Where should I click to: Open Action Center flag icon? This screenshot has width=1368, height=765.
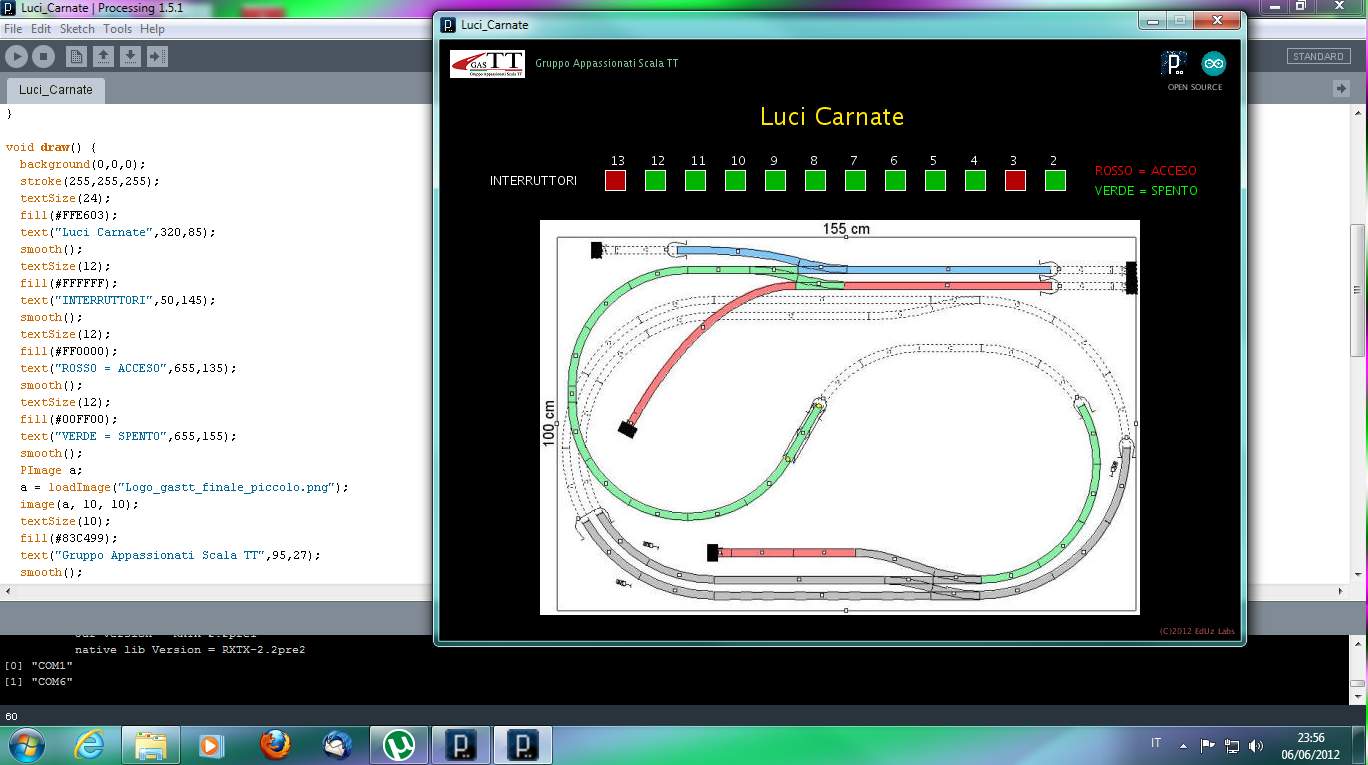point(1207,746)
